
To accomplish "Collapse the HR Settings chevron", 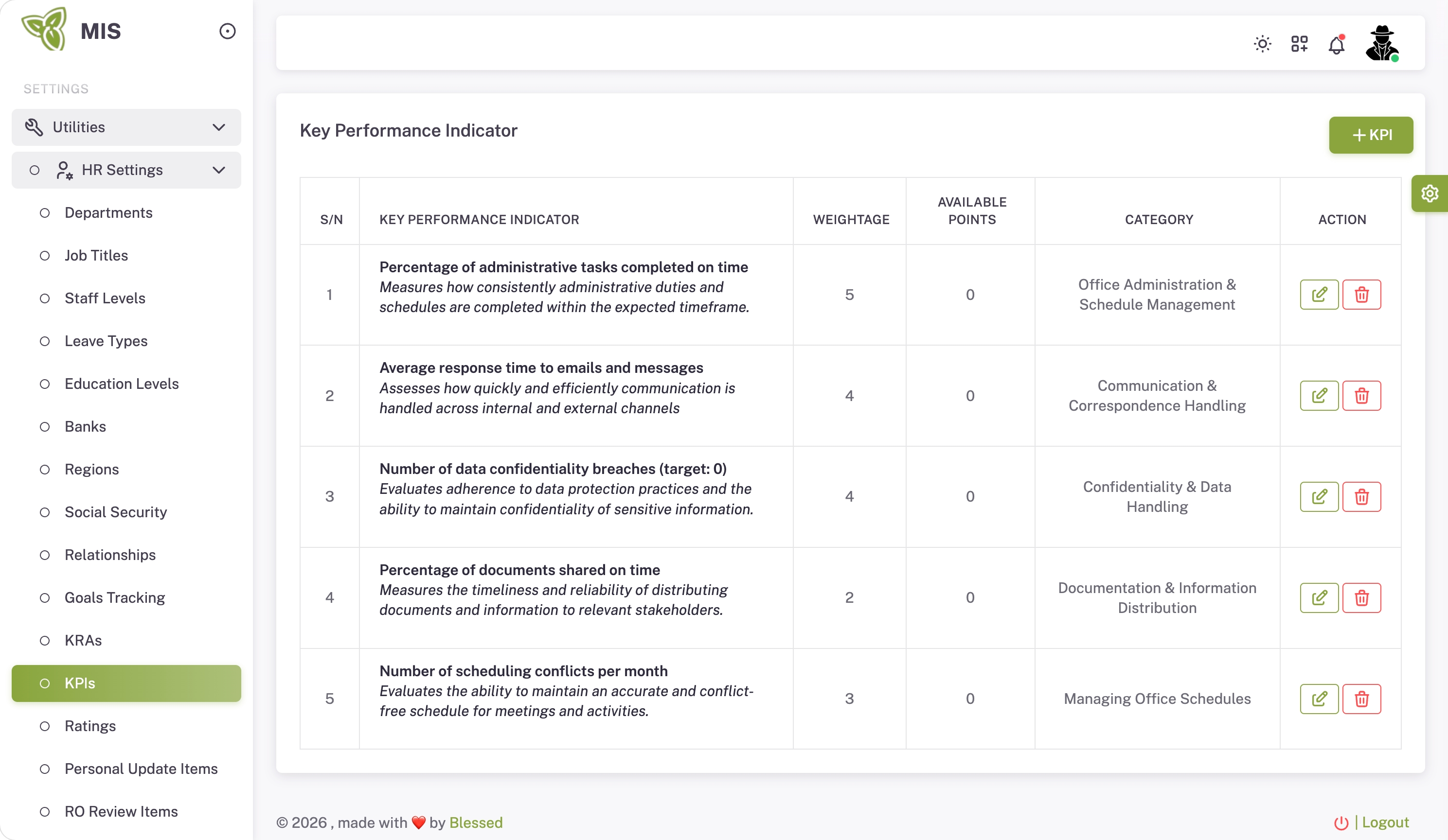I will [x=218, y=170].
